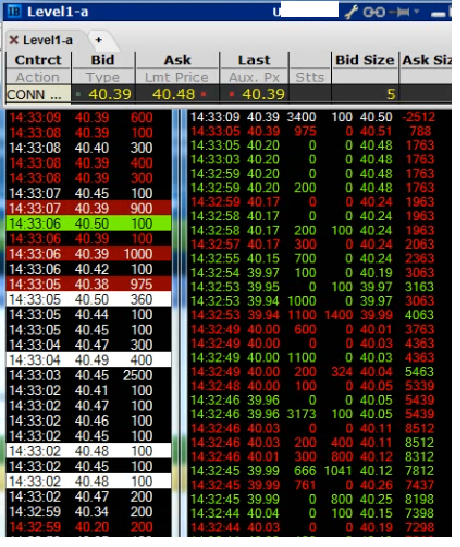This screenshot has height=547, width=460.
Task: Select quote row 14:32:55 40.15 700
Action: (x=312, y=258)
